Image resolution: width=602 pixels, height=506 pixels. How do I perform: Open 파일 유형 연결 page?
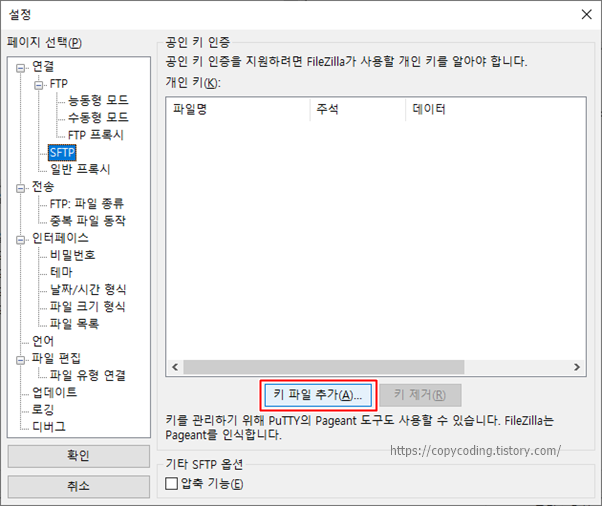pyautogui.click(x=88, y=375)
